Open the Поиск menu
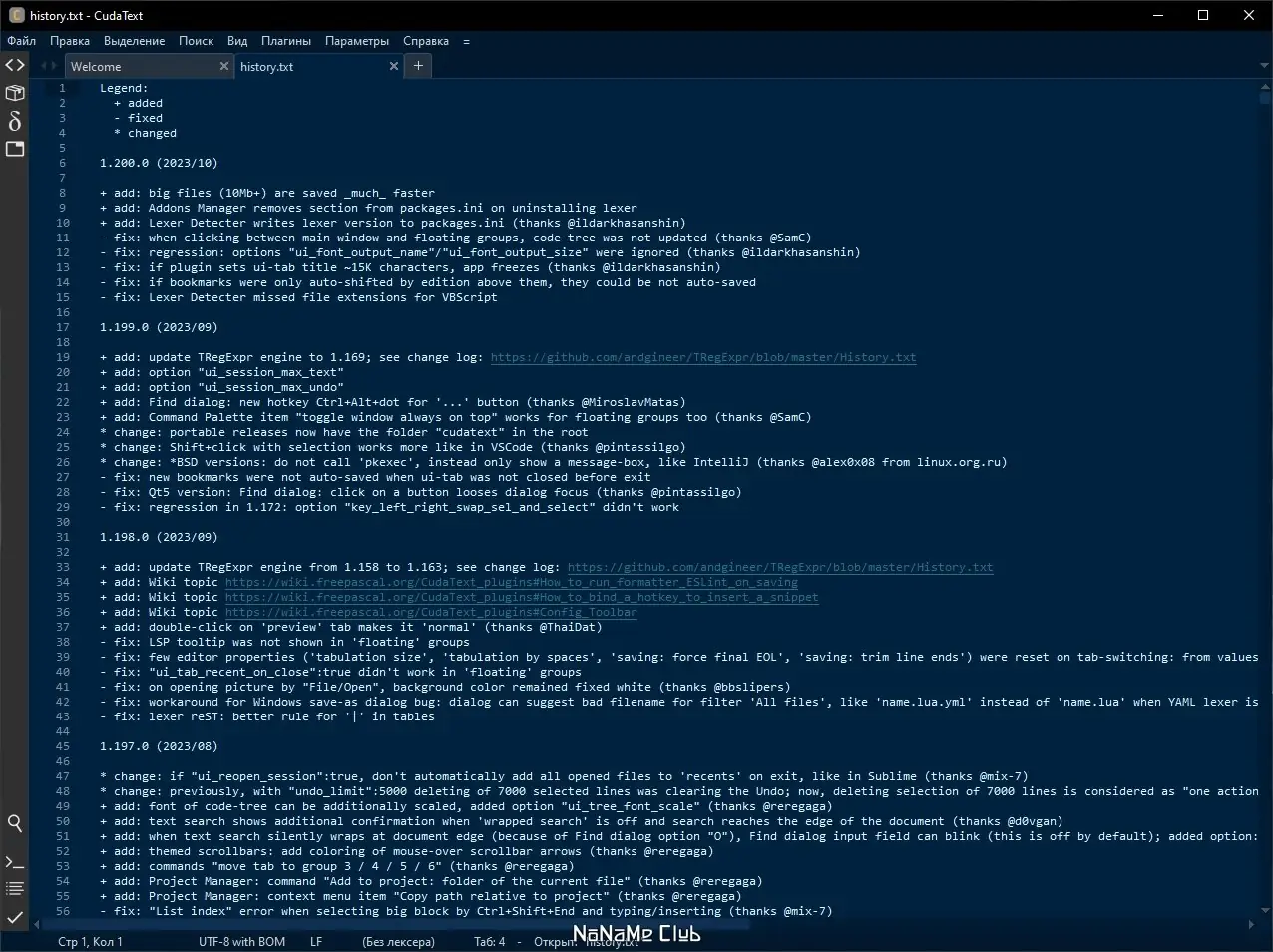Screen dimensions: 1273x952 click(197, 41)
